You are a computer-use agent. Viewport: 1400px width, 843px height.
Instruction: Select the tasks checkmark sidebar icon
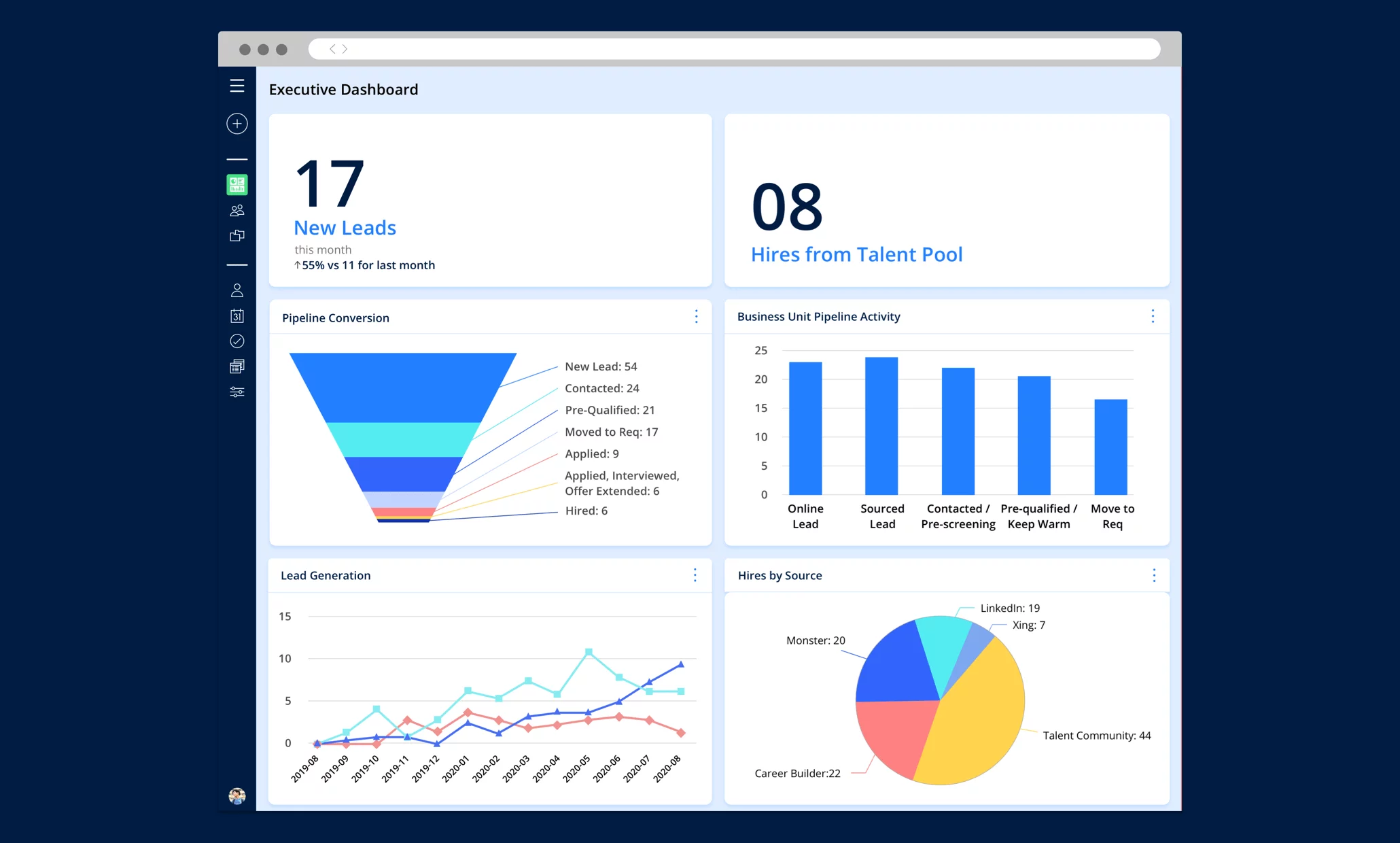tap(237, 341)
